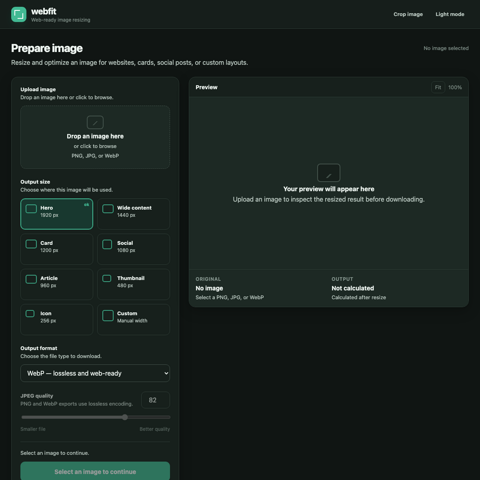Image resolution: width=480 pixels, height=480 pixels.
Task: Click the Drop an image here dropzone
Action: (x=95, y=137)
